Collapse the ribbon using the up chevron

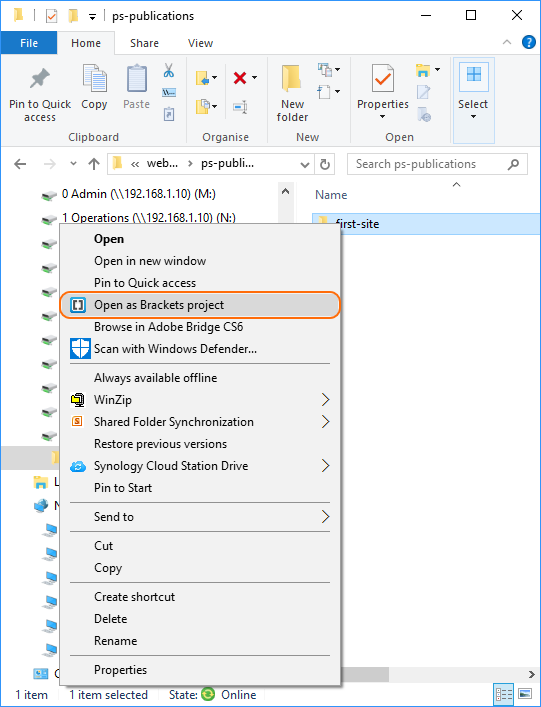[507, 42]
